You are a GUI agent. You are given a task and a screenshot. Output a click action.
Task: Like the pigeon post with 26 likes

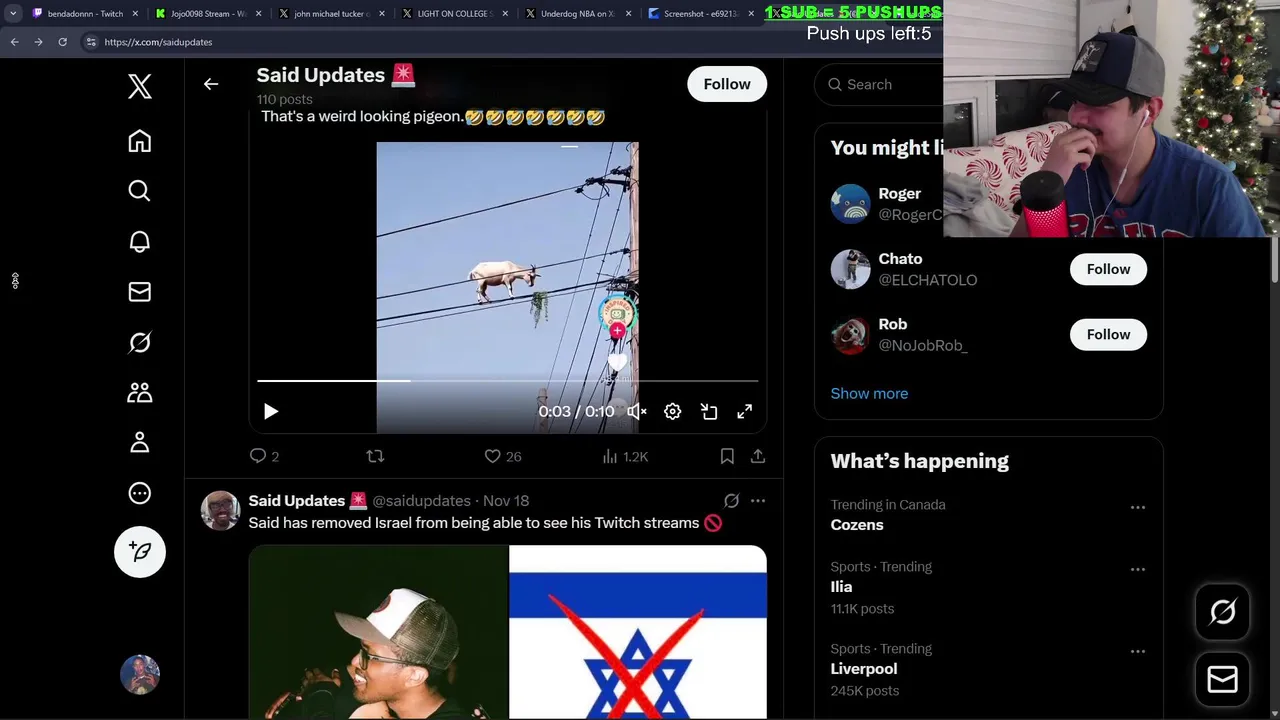coord(503,456)
